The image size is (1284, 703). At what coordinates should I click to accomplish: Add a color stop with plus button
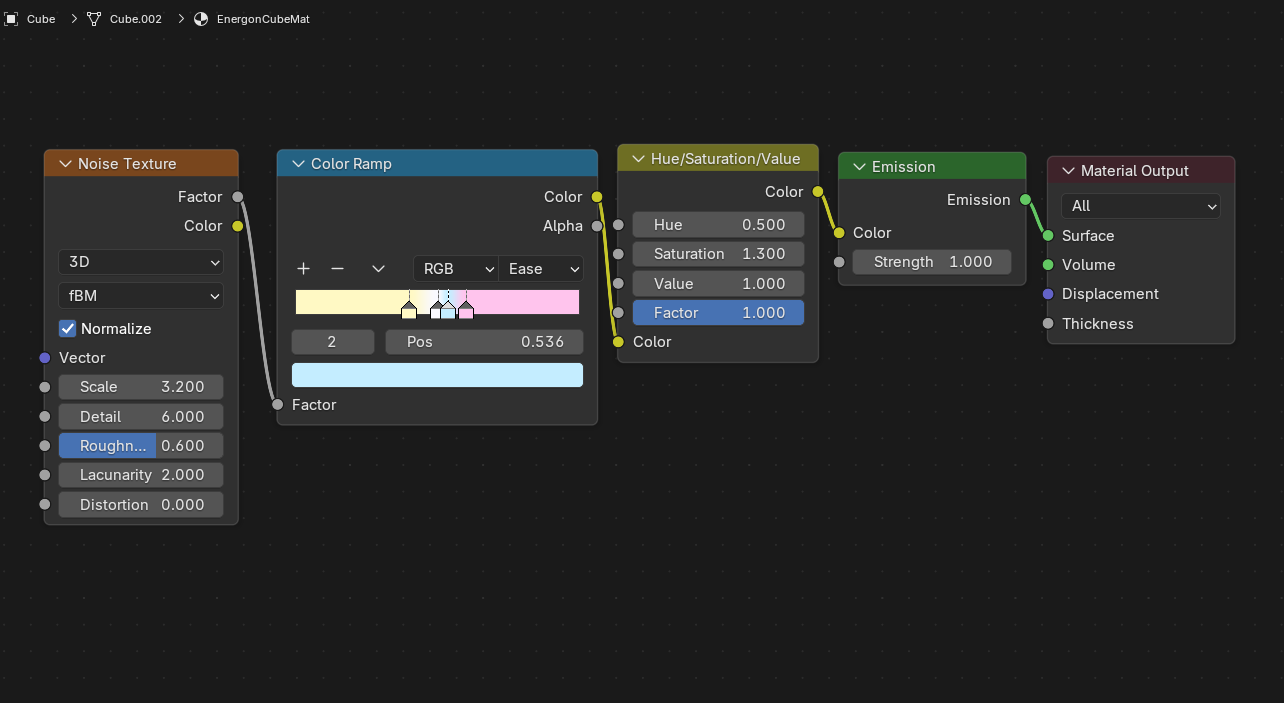pyautogui.click(x=304, y=269)
